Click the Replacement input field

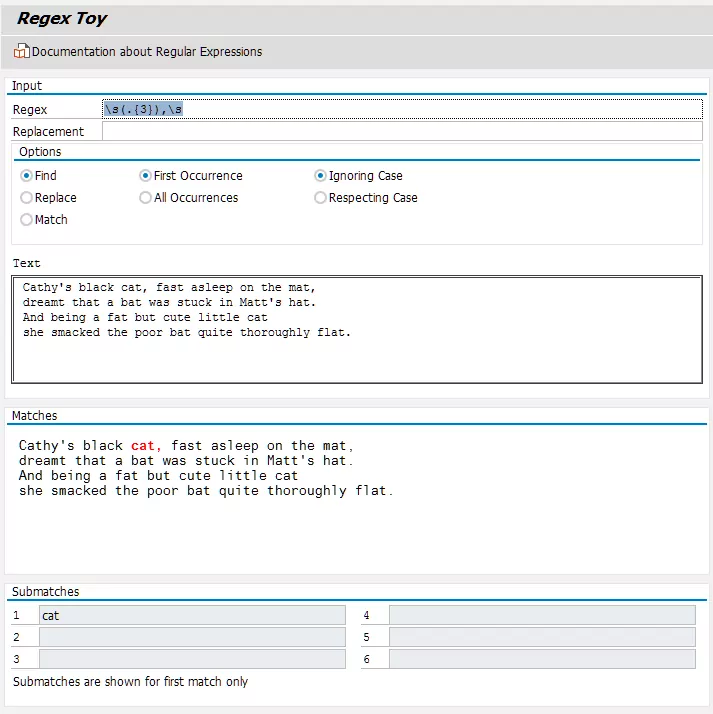tap(400, 131)
